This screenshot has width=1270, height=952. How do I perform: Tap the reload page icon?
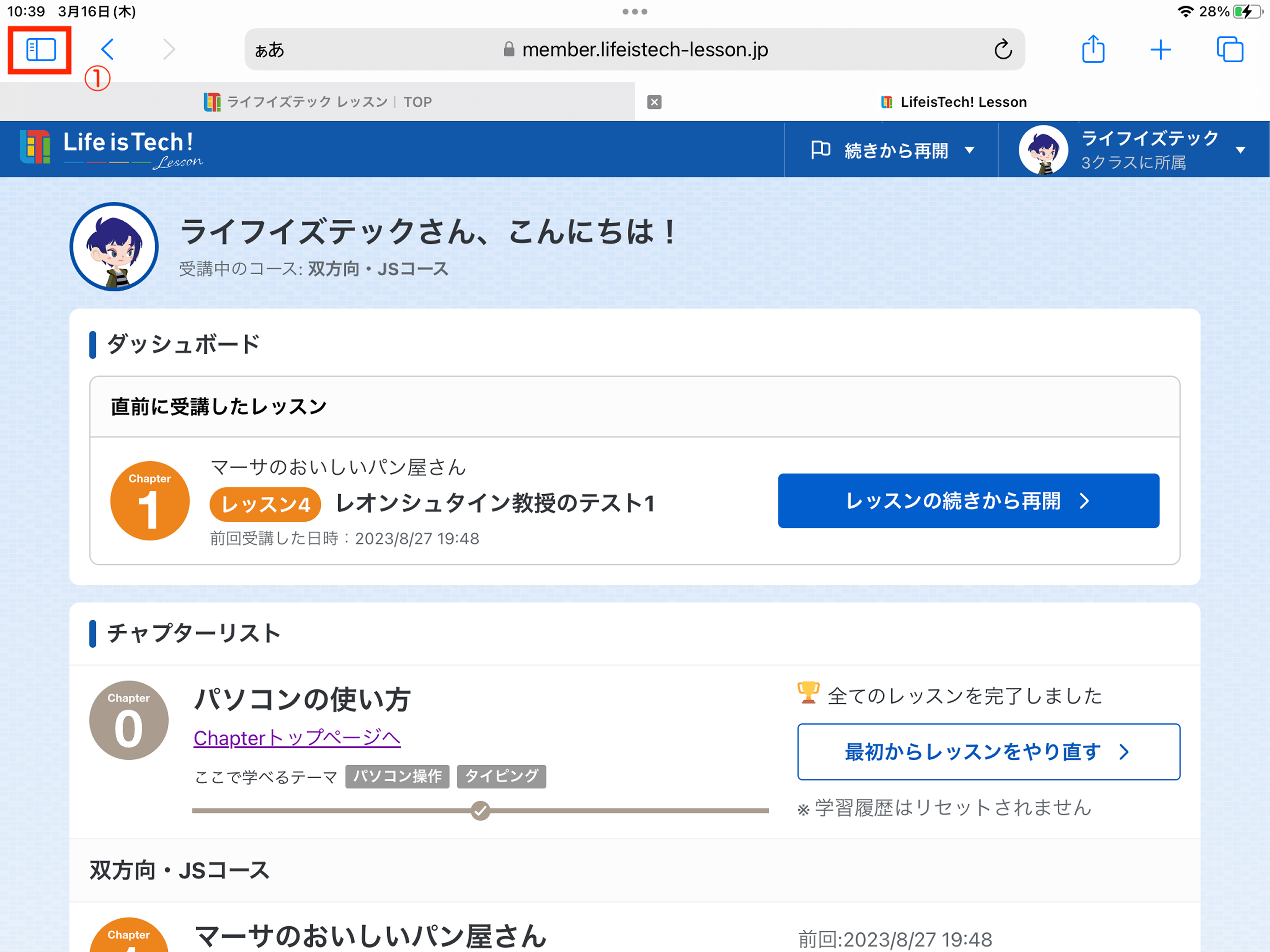(1003, 49)
